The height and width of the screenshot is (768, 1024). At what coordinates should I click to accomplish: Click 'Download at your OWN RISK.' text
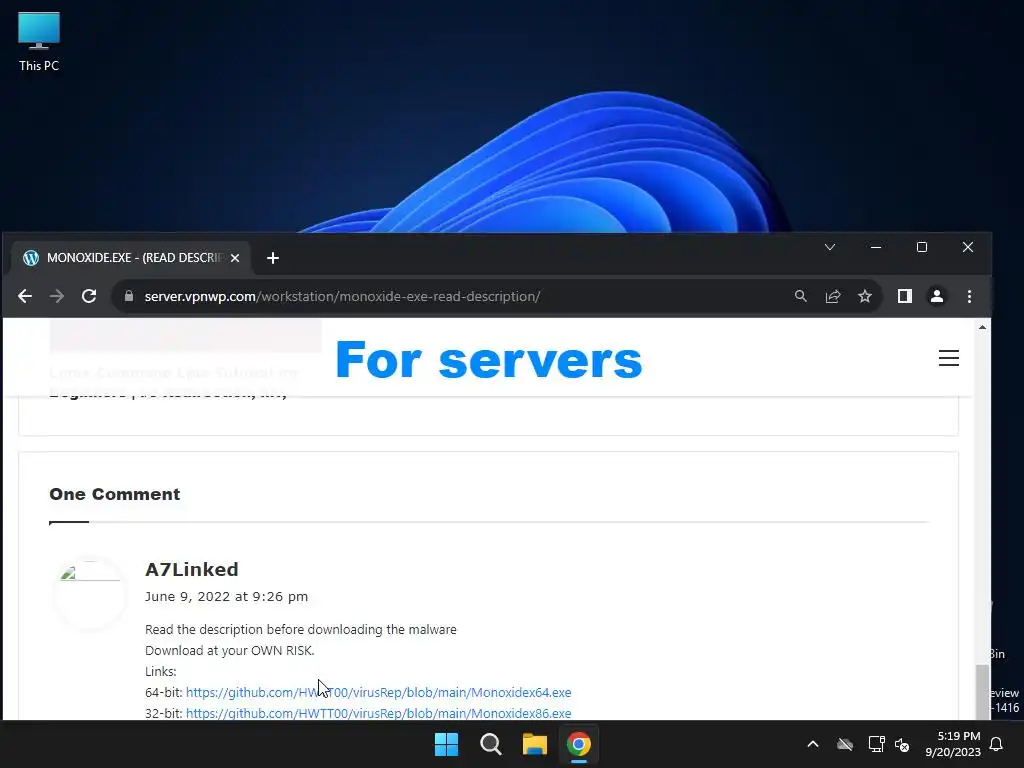pos(229,650)
